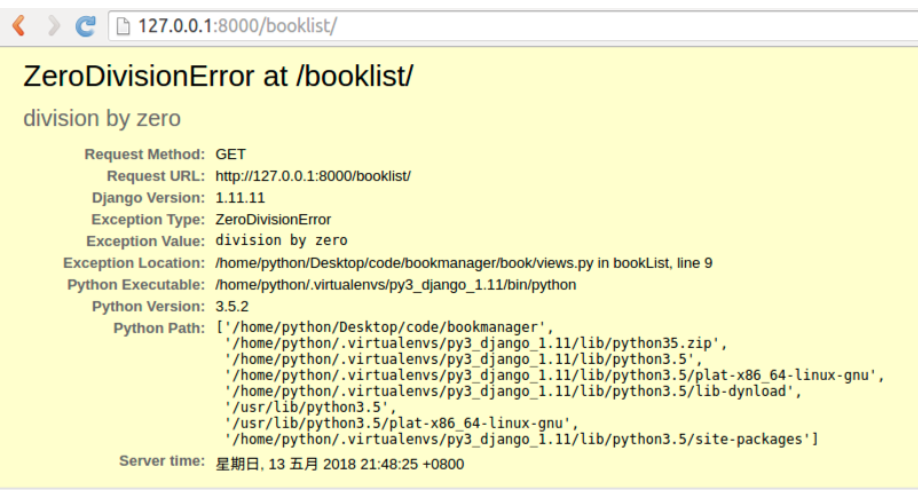The height and width of the screenshot is (493, 918).
Task: Click path entry '/usr/lib/python3.5/plat-x86_64-linux-gnu'
Action: pyautogui.click(x=402, y=423)
